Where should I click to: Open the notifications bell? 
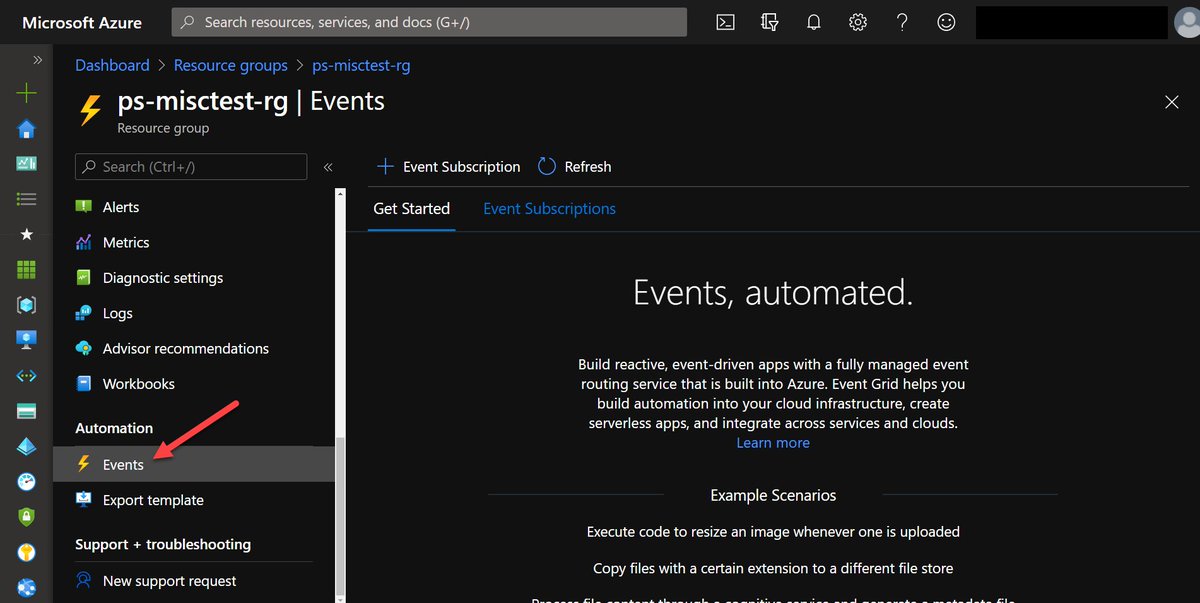pyautogui.click(x=813, y=22)
